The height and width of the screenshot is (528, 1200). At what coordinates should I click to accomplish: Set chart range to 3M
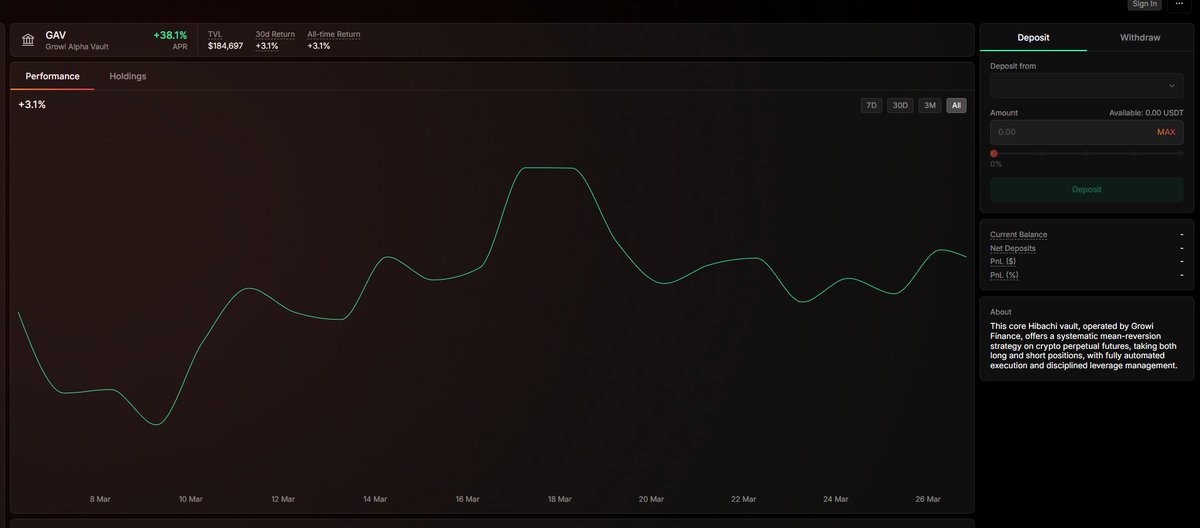pos(930,105)
